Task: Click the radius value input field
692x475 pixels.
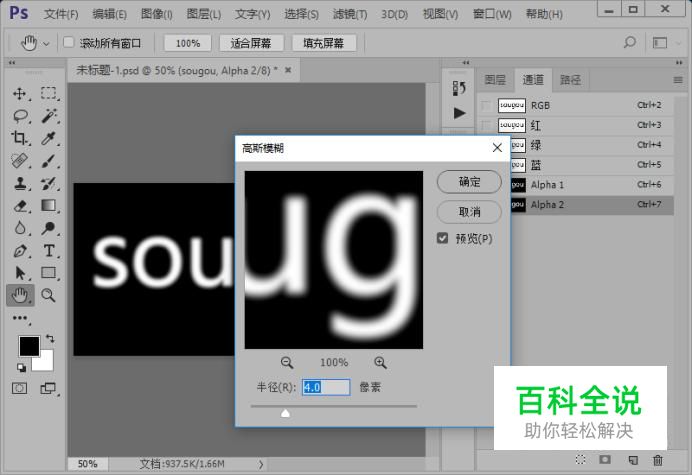Action: (326, 387)
